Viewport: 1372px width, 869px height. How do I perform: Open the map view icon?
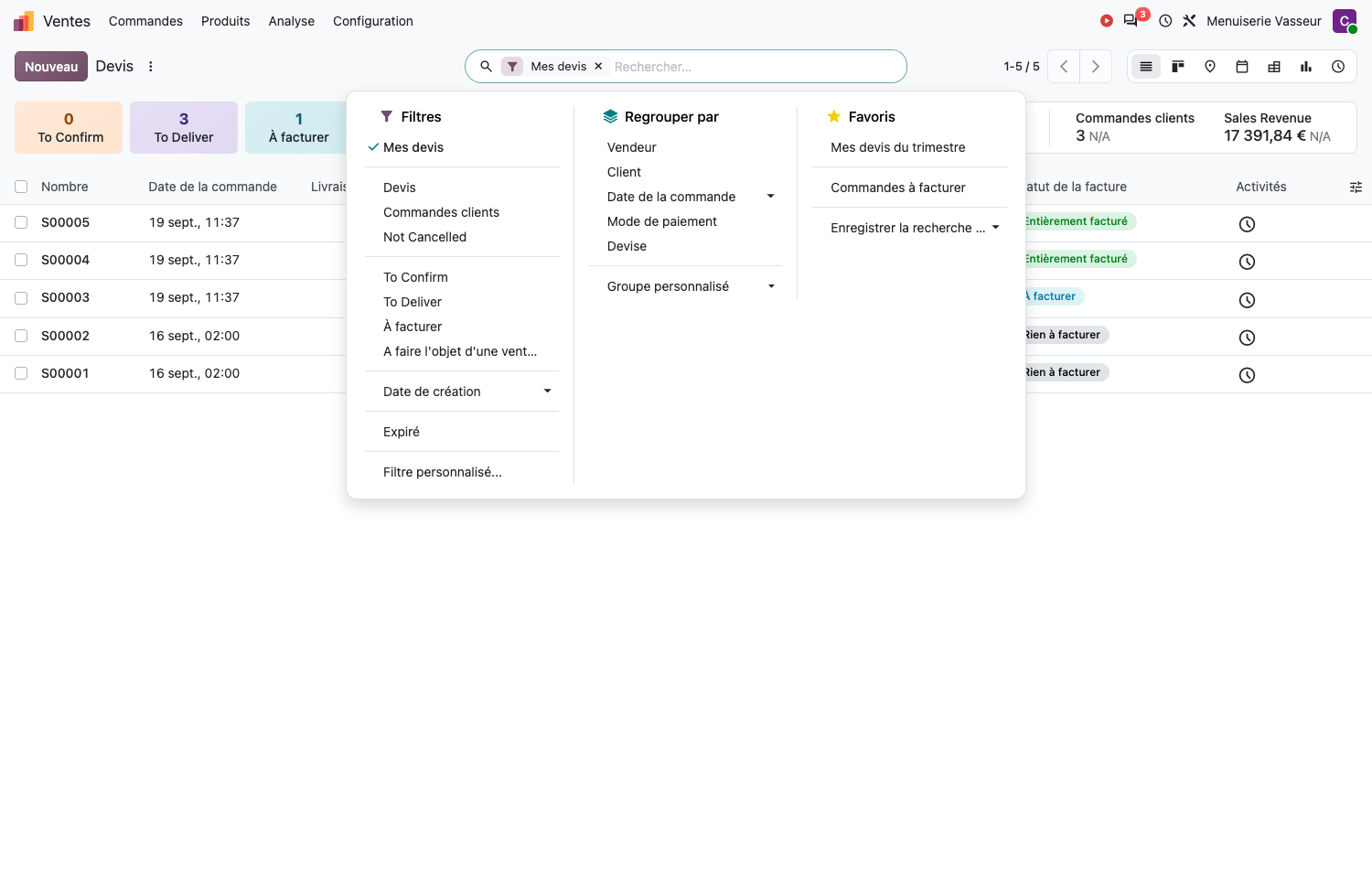click(x=1210, y=67)
